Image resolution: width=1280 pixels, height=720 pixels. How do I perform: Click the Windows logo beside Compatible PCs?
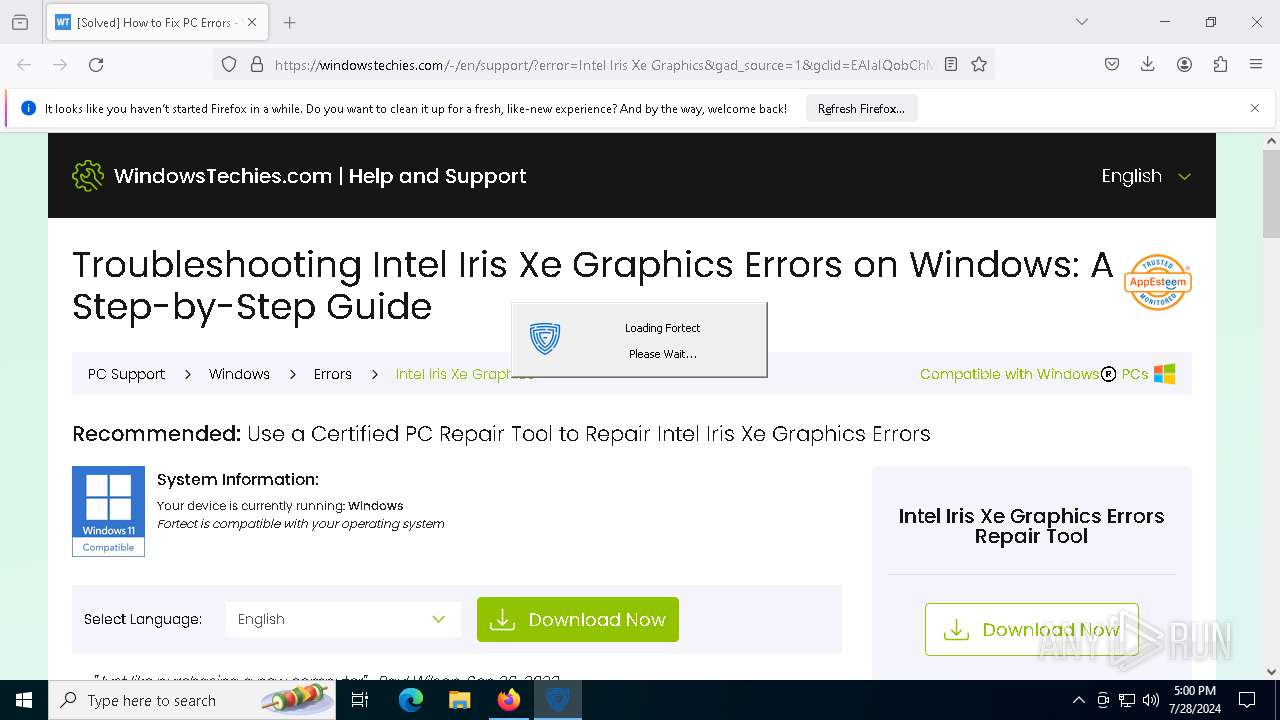pyautogui.click(x=1164, y=374)
